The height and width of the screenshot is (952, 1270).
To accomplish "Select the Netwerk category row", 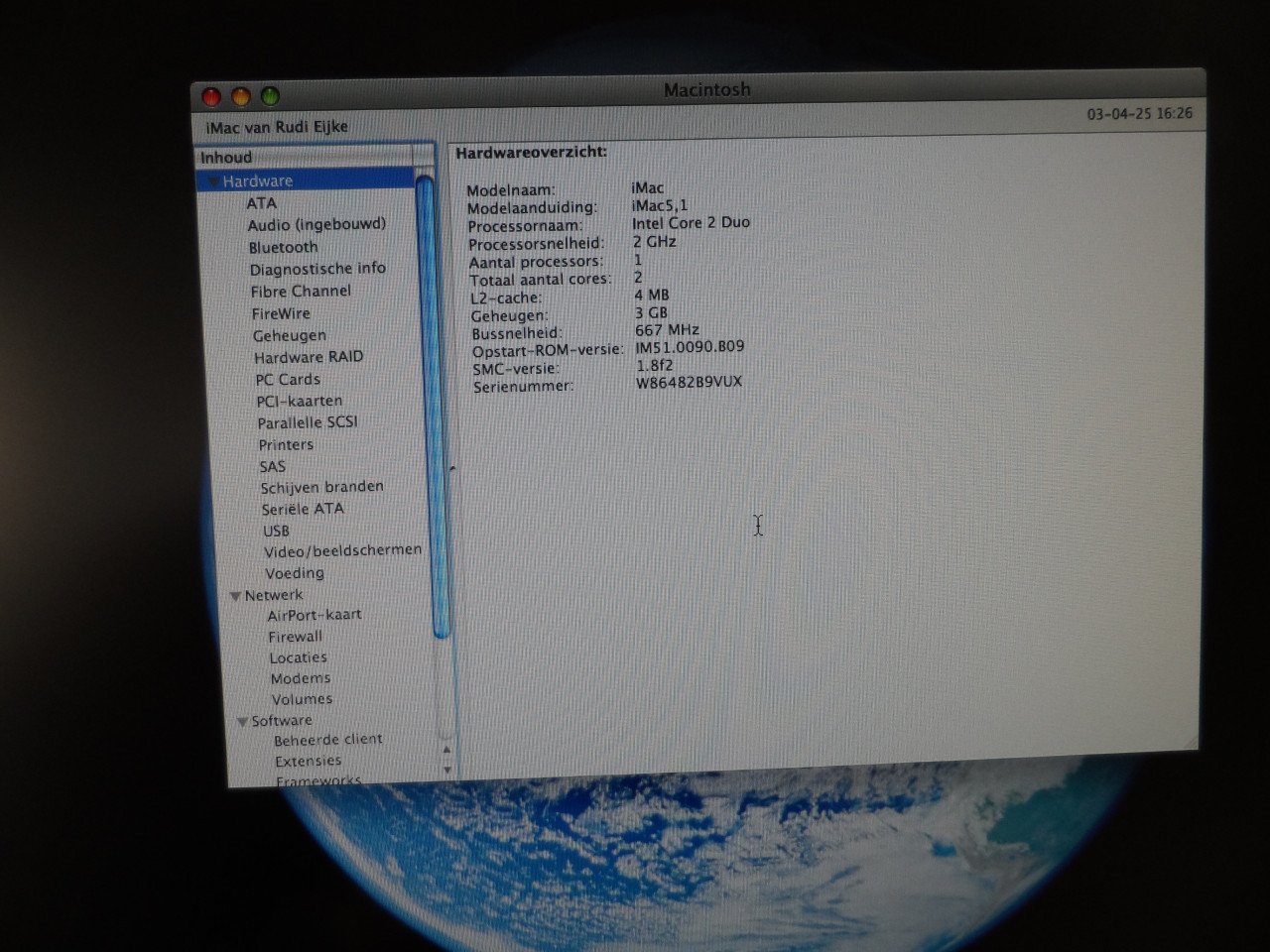I will pos(274,596).
